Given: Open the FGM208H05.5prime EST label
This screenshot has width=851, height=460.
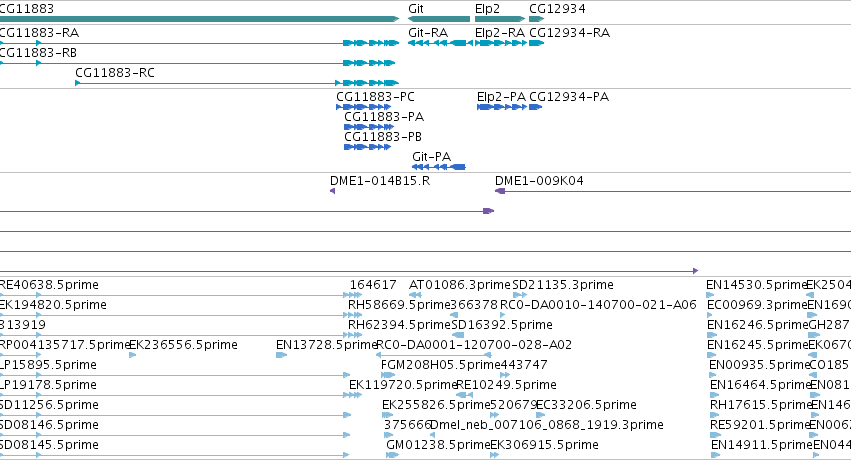Looking at the screenshot, I should tap(441, 365).
